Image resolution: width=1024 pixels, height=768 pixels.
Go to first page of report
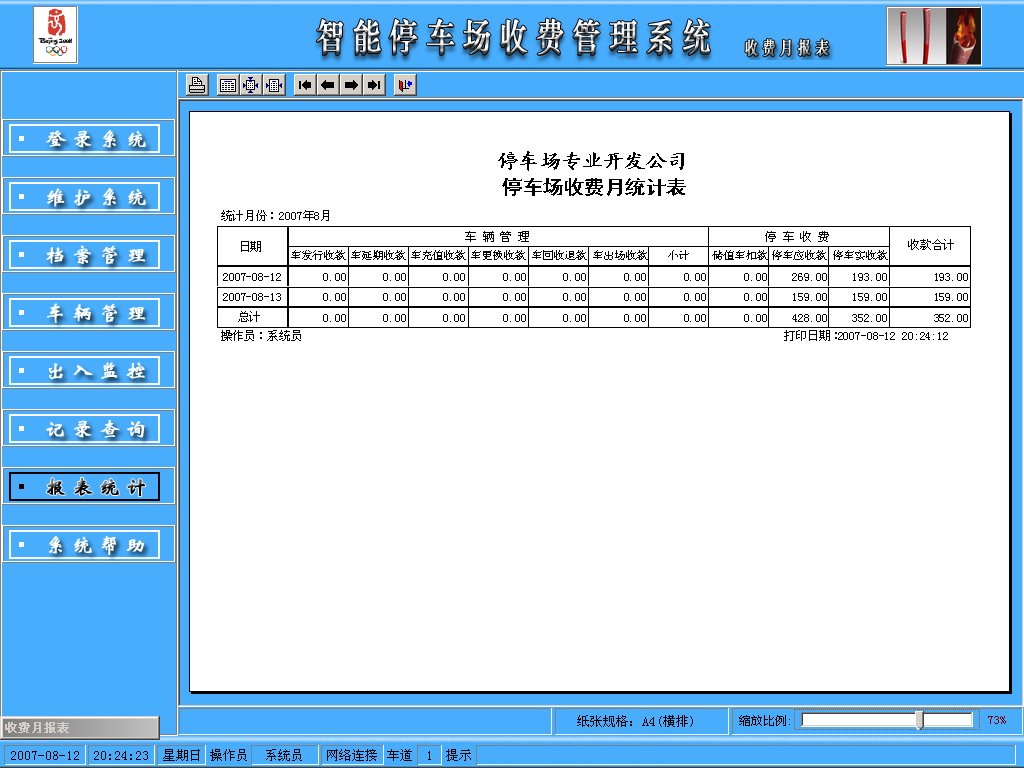tap(305, 85)
